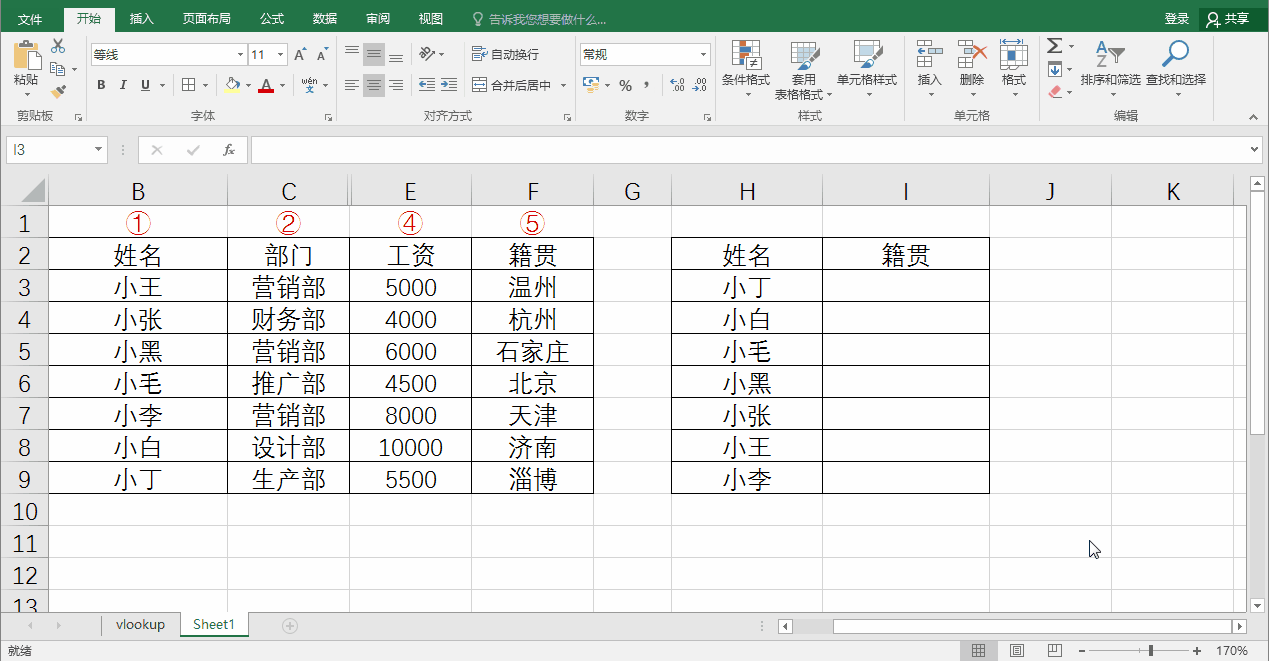This screenshot has width=1269, height=661.
Task: Increase decimal places
Action: (677, 86)
